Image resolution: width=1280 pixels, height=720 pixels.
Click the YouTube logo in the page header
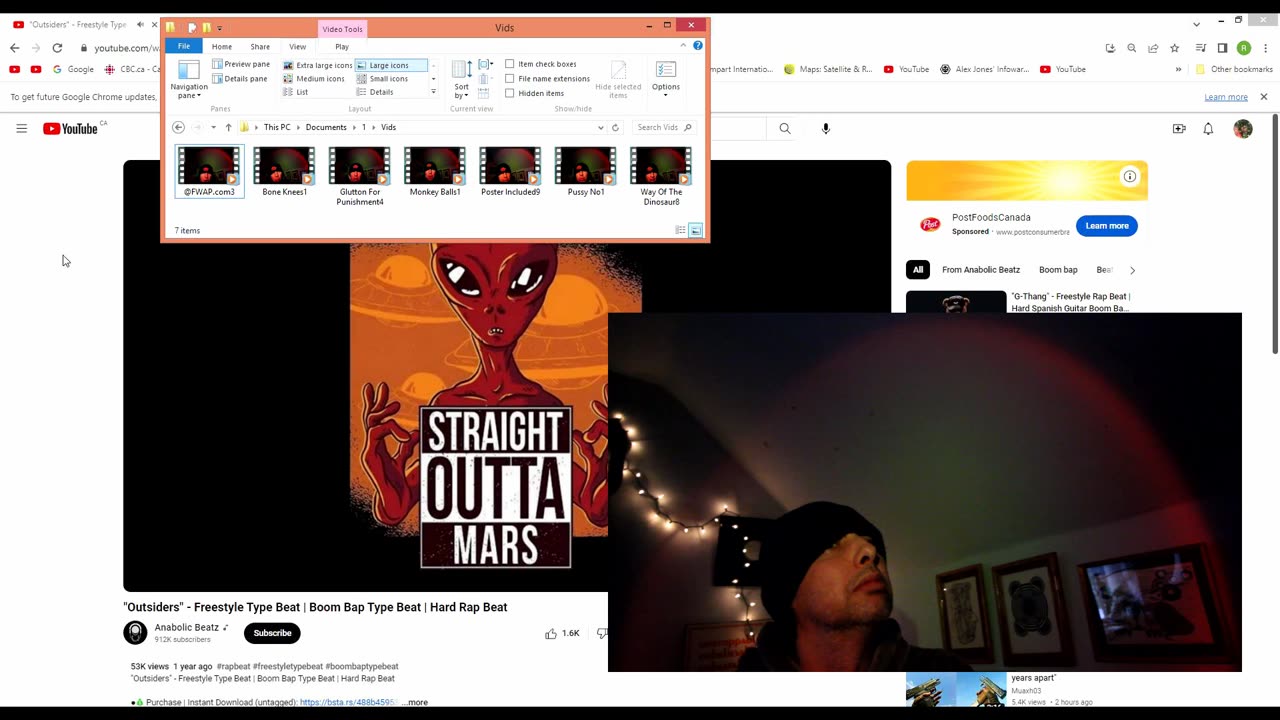(x=71, y=128)
